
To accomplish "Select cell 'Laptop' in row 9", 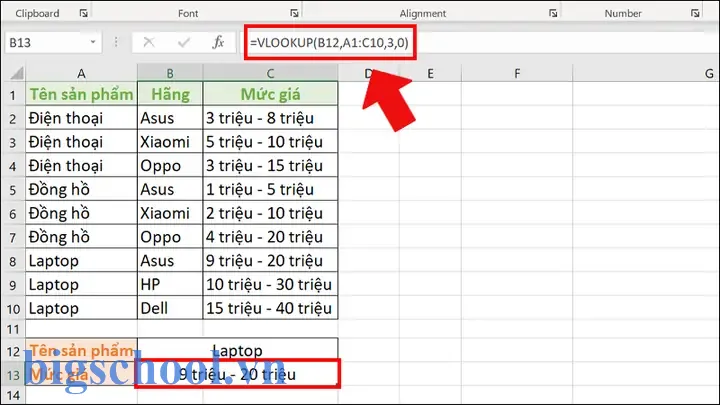I will pyautogui.click(x=81, y=285).
